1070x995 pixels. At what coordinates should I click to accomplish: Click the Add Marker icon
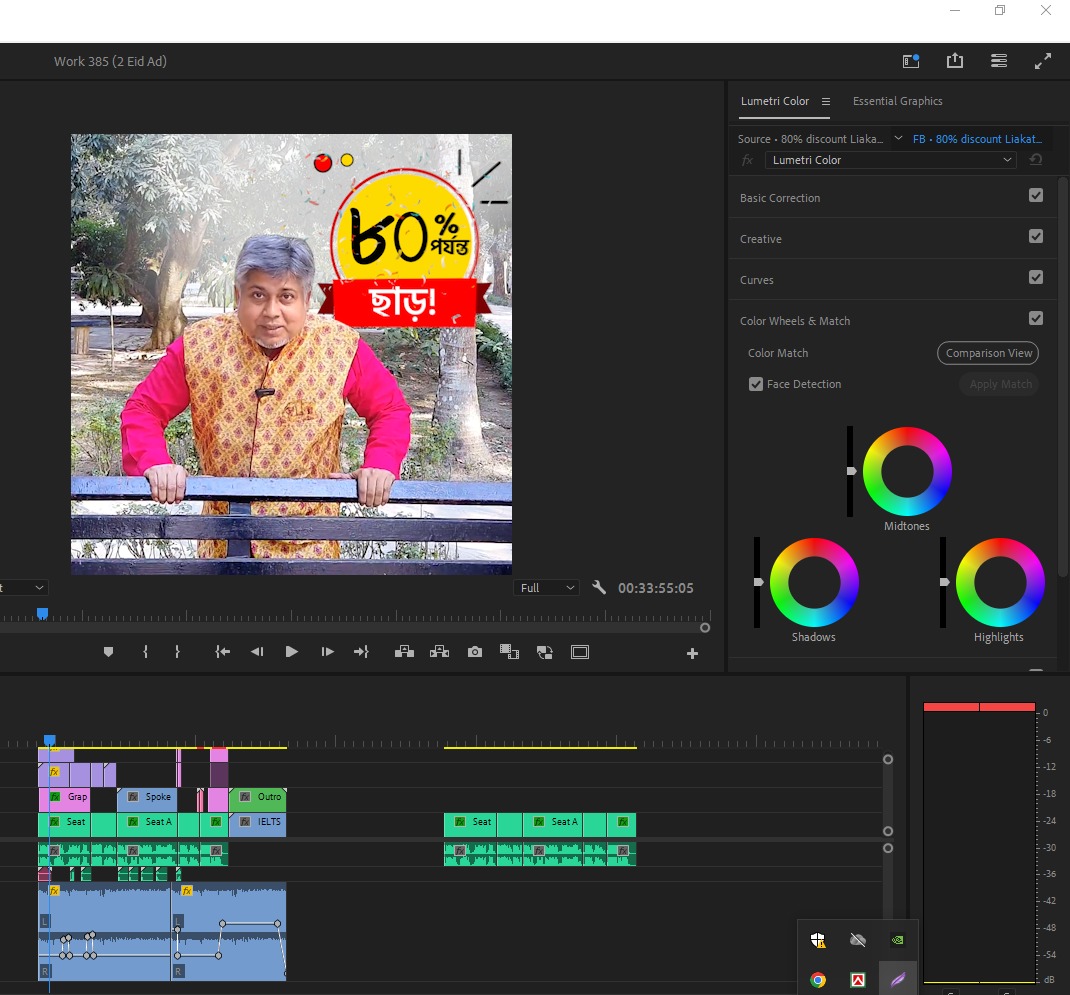pyautogui.click(x=109, y=652)
